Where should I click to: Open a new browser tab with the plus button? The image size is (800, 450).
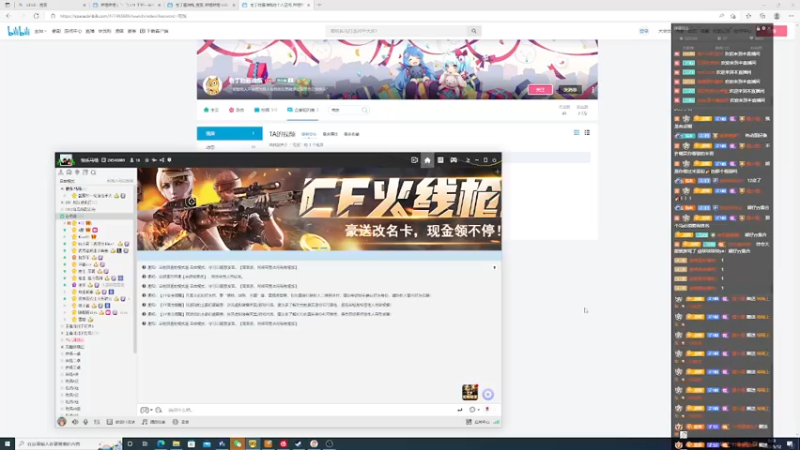319,5
